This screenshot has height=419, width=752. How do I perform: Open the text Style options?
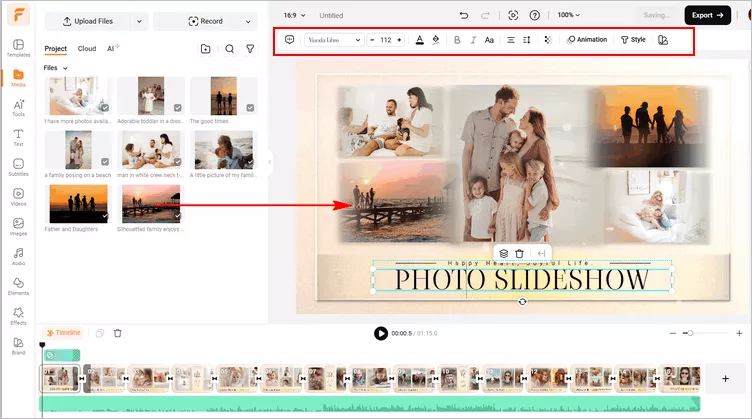(x=633, y=40)
